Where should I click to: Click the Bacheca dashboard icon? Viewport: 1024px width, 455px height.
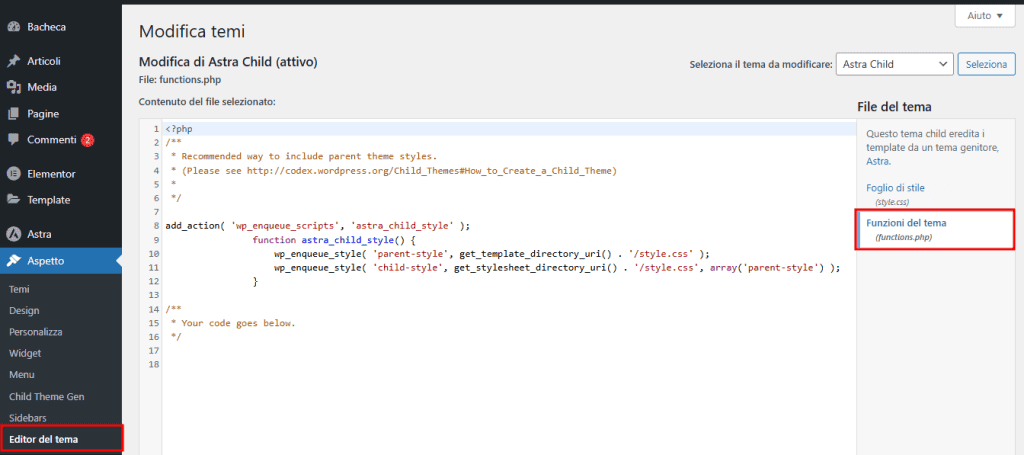[13, 27]
